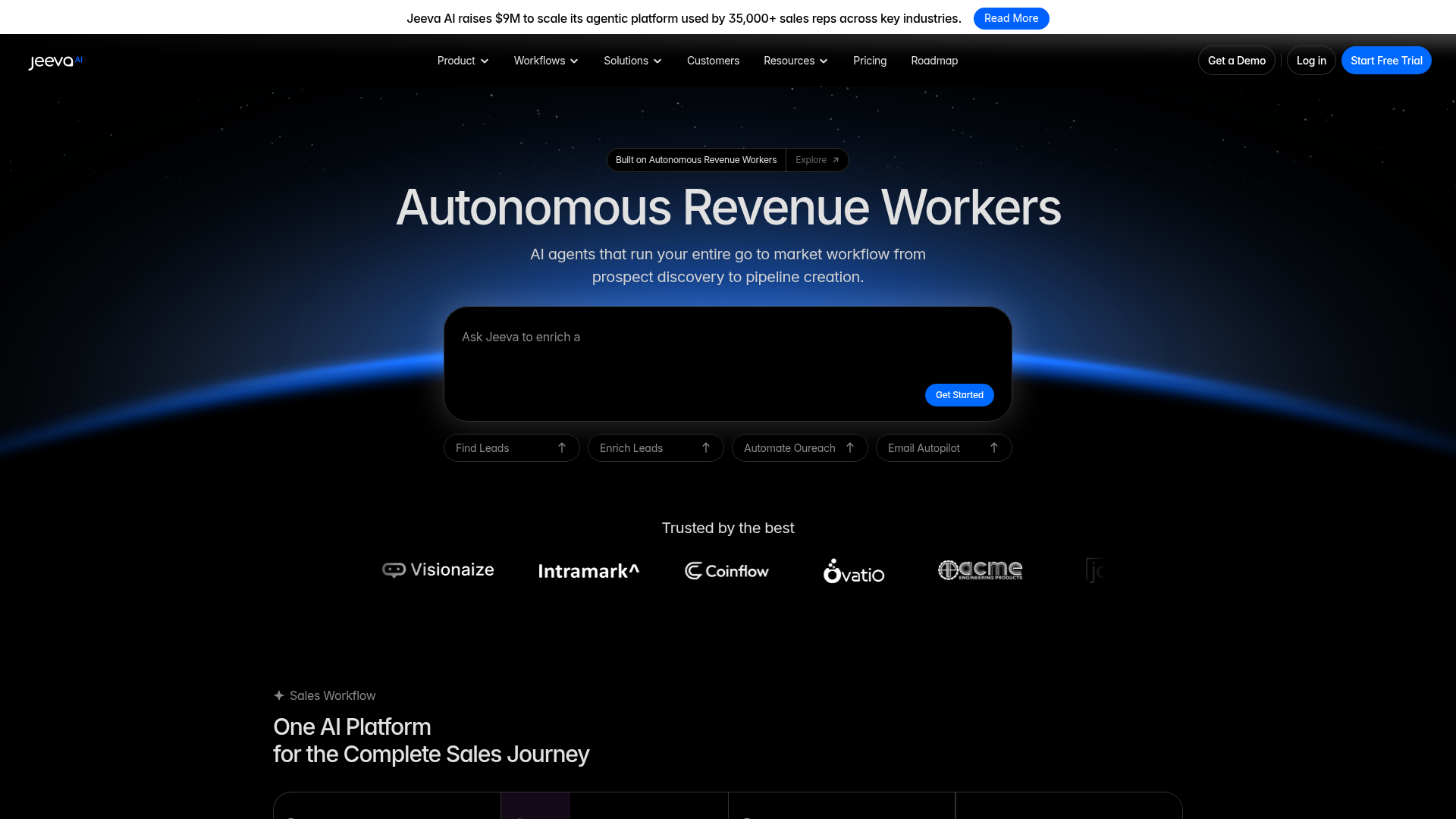Open the Resources dropdown menu
This screenshot has height=819, width=1456.
(795, 61)
